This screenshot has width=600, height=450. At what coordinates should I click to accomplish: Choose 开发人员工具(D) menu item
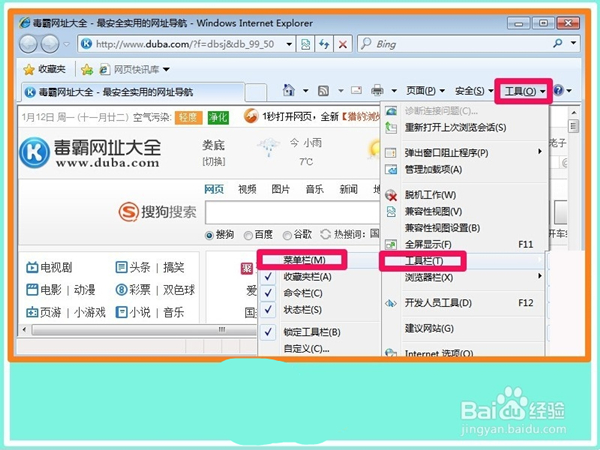click(x=464, y=303)
